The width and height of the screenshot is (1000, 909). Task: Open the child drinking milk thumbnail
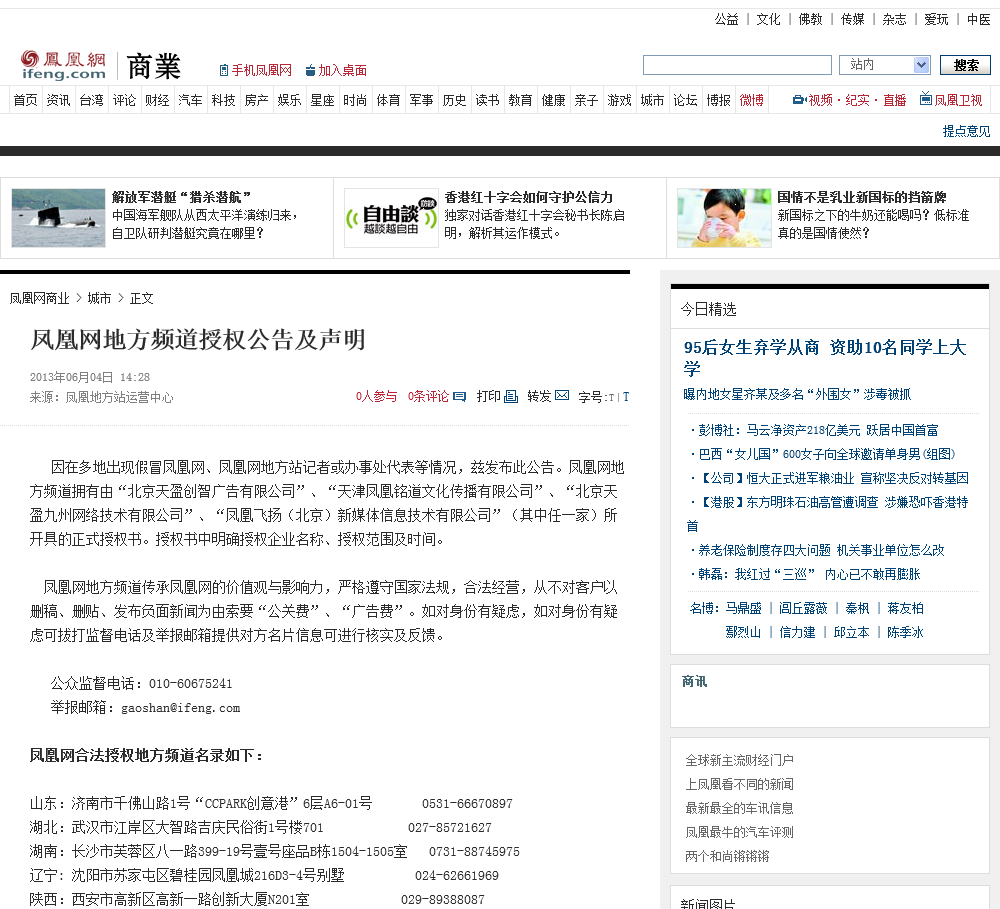(x=724, y=218)
